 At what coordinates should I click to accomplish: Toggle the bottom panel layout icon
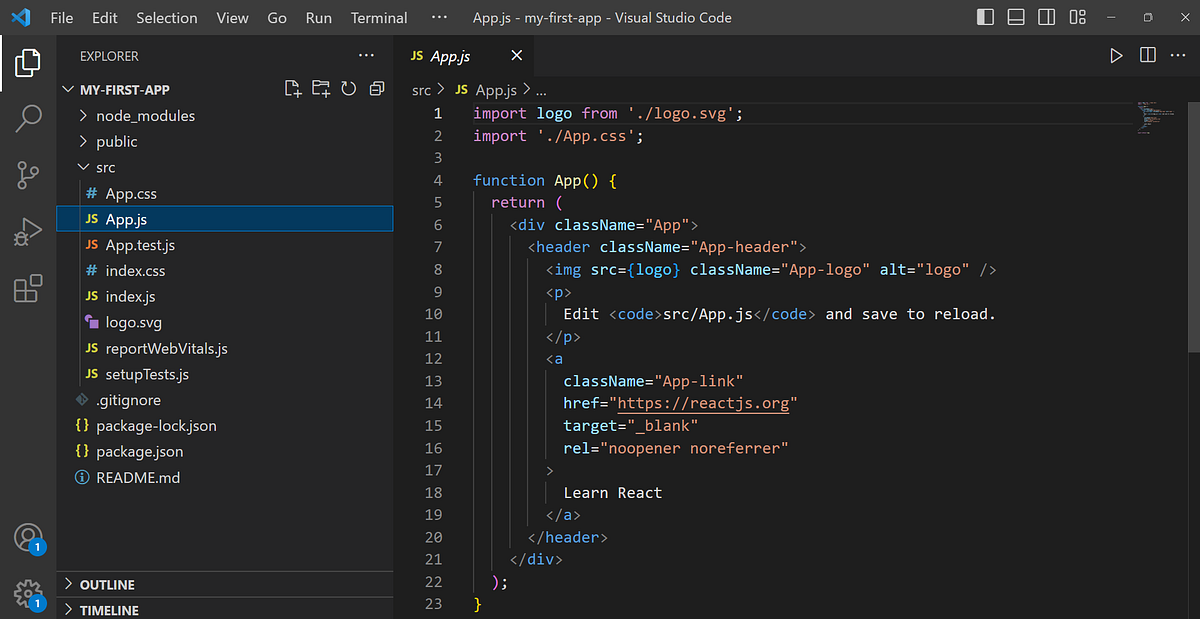[x=1016, y=17]
